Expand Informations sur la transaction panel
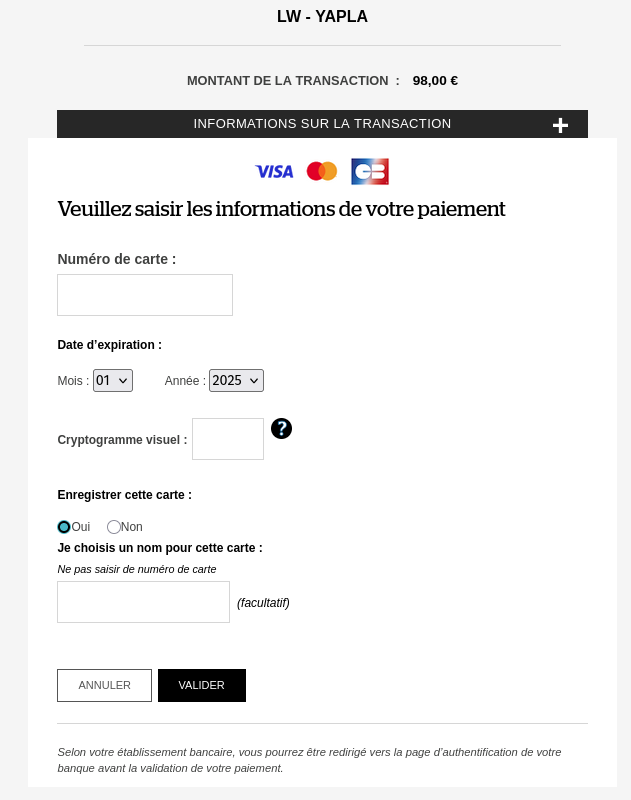Screen dimensions: 631x800 coord(322,124)
